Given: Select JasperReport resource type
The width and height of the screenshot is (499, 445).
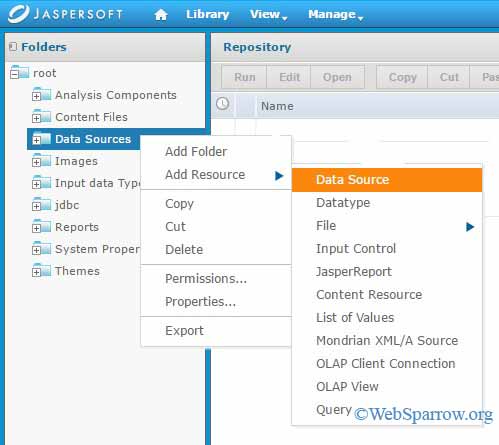Looking at the screenshot, I should (x=387, y=272).
